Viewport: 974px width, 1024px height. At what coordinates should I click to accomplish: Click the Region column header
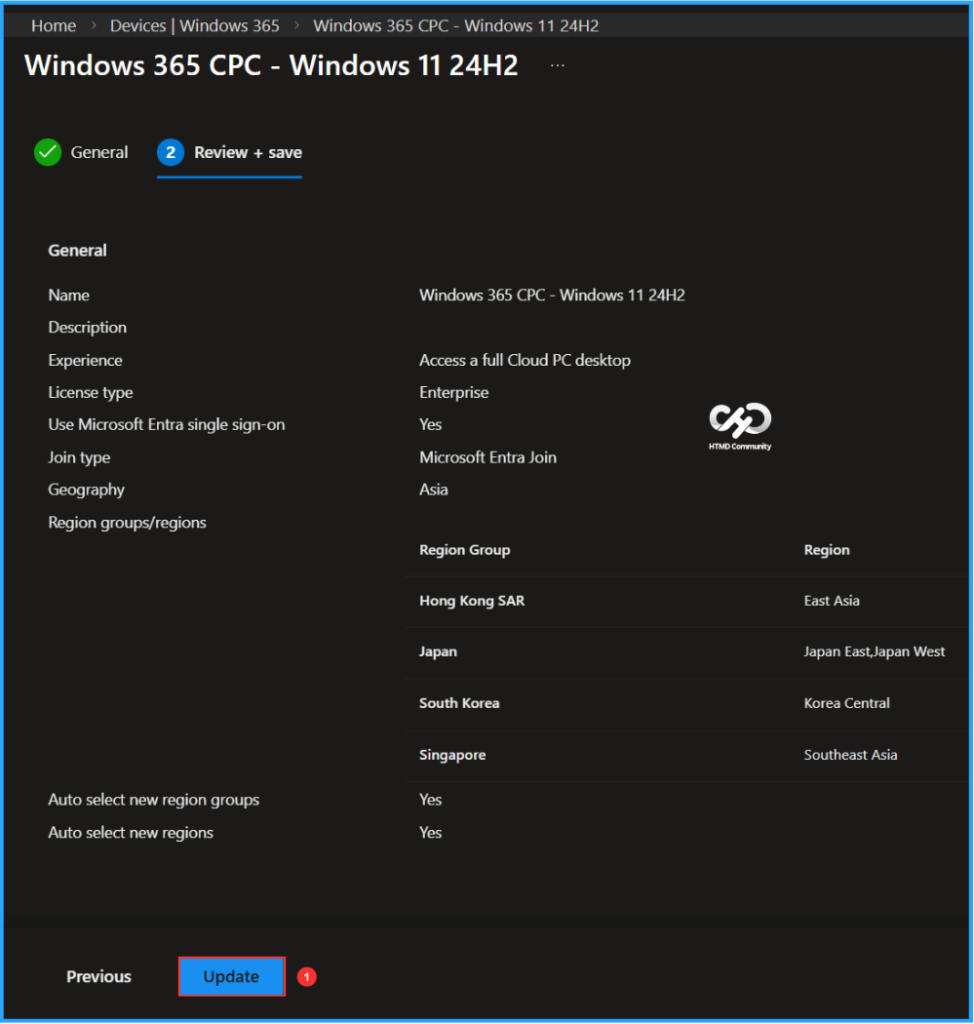click(x=825, y=549)
